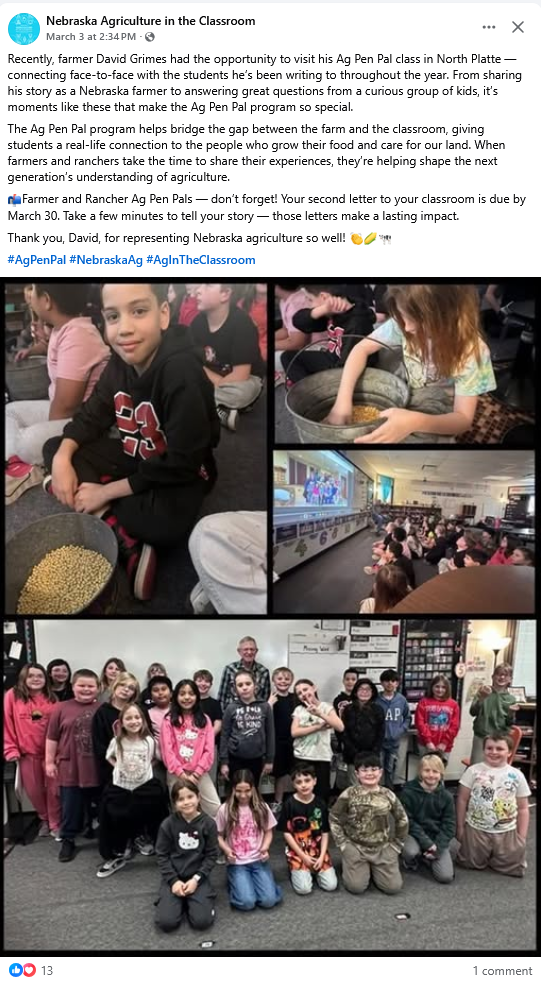Open Nebraska Agriculture in the Classroom profile picture
Image resolution: width=541 pixels, height=986 pixels.
[x=24, y=28]
